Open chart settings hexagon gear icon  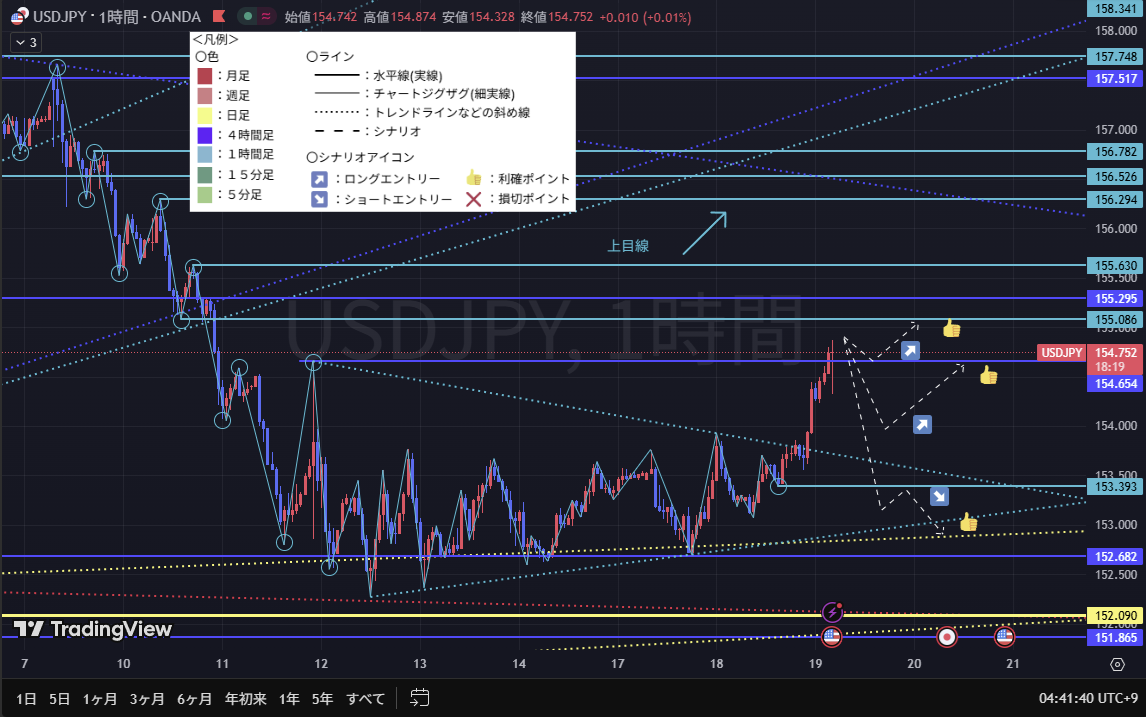coord(1116,664)
